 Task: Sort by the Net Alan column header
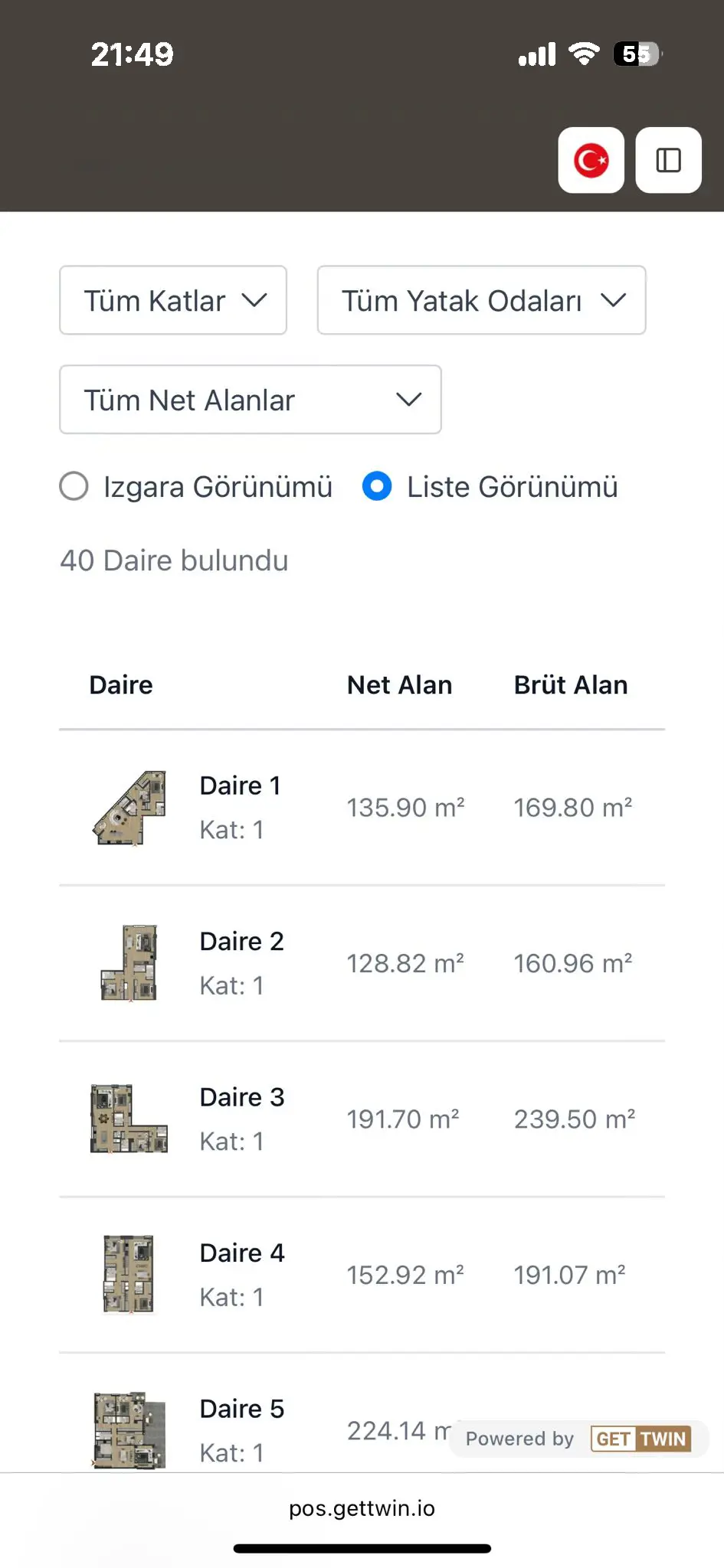399,684
